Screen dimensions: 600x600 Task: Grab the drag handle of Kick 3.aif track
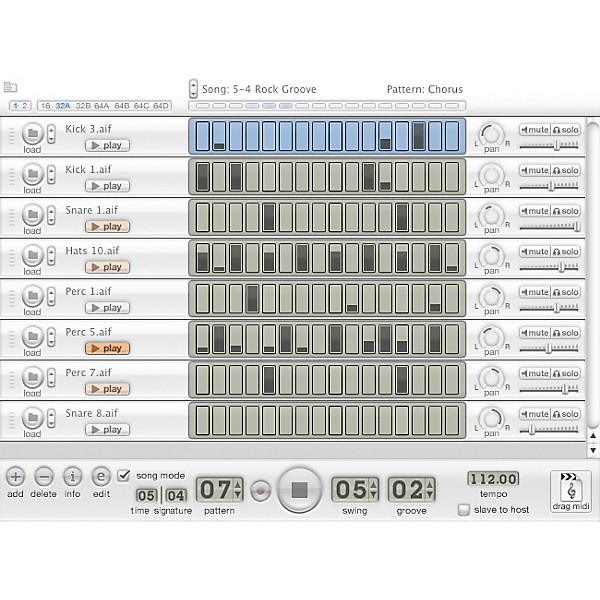tap(12, 136)
